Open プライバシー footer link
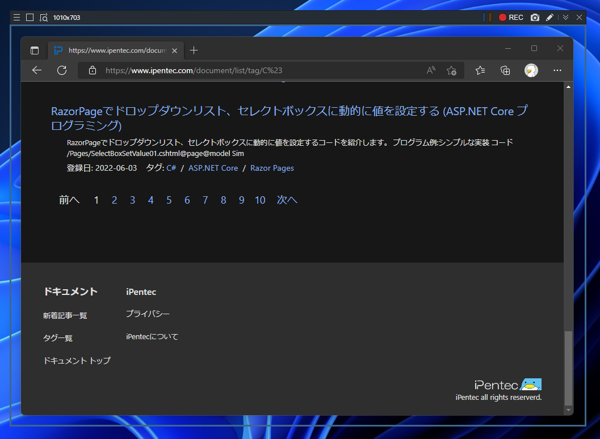The height and width of the screenshot is (439, 600). (148, 314)
